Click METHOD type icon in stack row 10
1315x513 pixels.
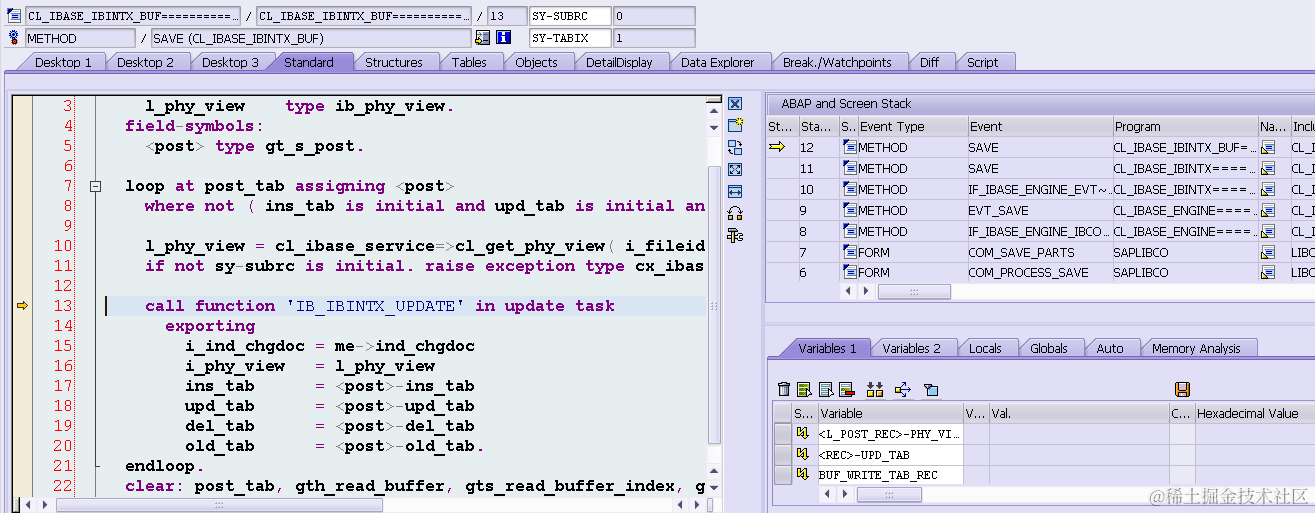(x=850, y=190)
